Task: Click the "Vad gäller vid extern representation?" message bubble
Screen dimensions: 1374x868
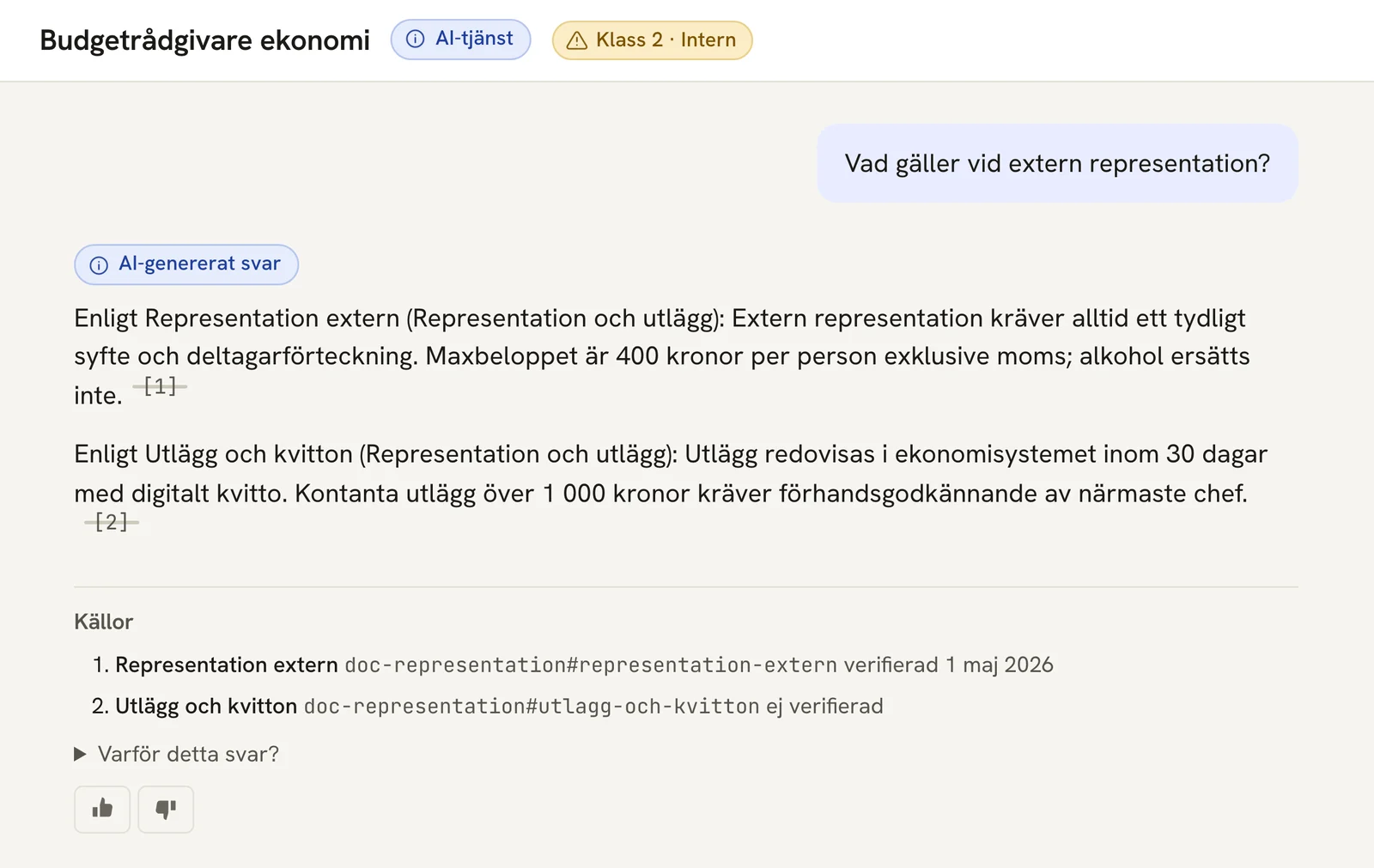Action: click(1057, 163)
